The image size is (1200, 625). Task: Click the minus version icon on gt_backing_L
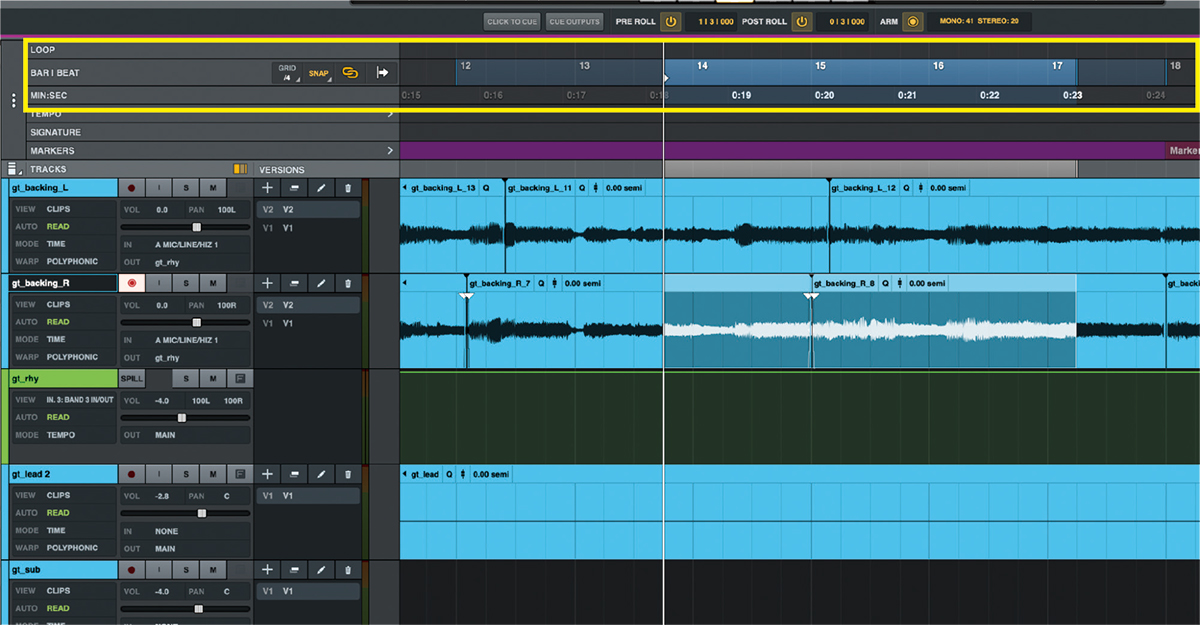tap(294, 188)
